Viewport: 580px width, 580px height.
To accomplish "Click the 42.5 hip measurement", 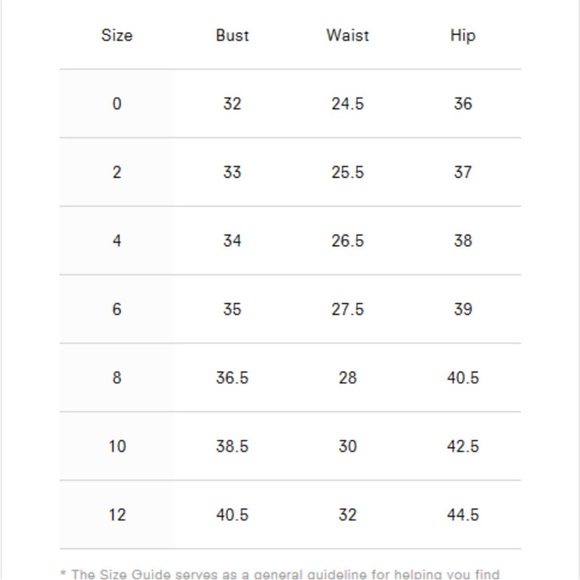I will click(463, 446).
